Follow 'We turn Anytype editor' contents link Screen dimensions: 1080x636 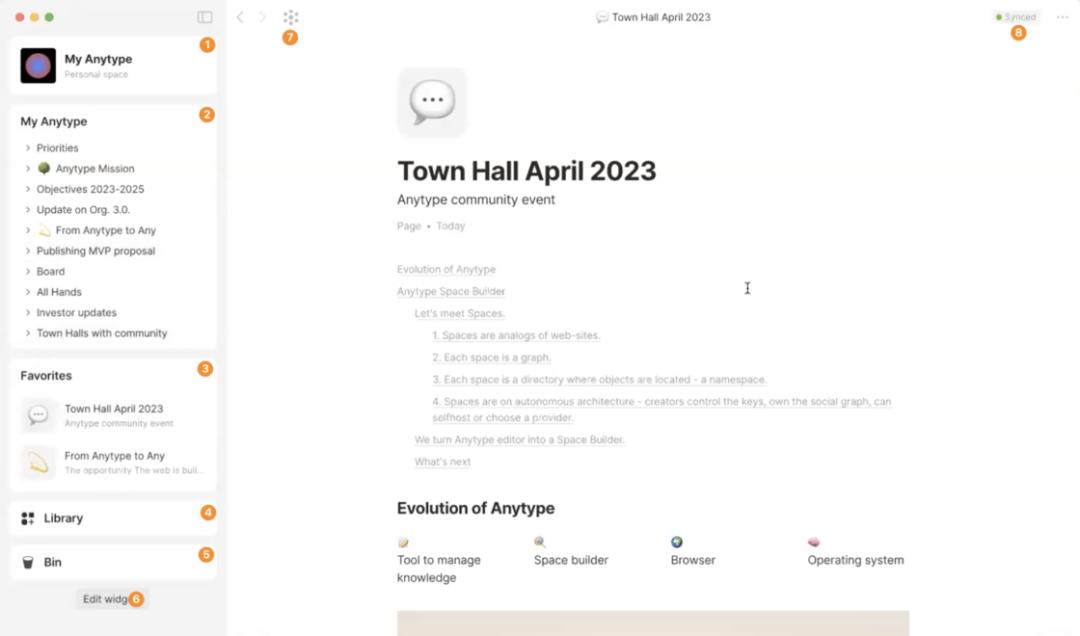519,440
